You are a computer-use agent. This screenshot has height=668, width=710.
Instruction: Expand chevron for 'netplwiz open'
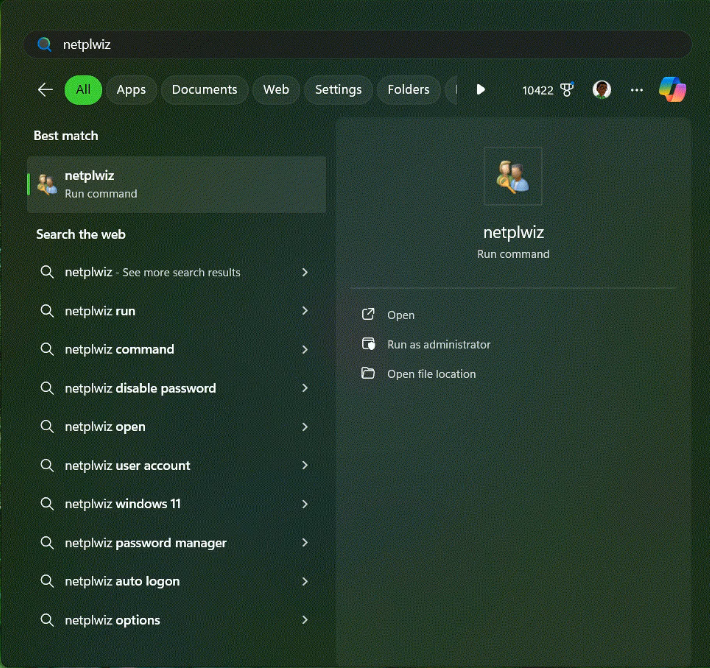point(305,427)
